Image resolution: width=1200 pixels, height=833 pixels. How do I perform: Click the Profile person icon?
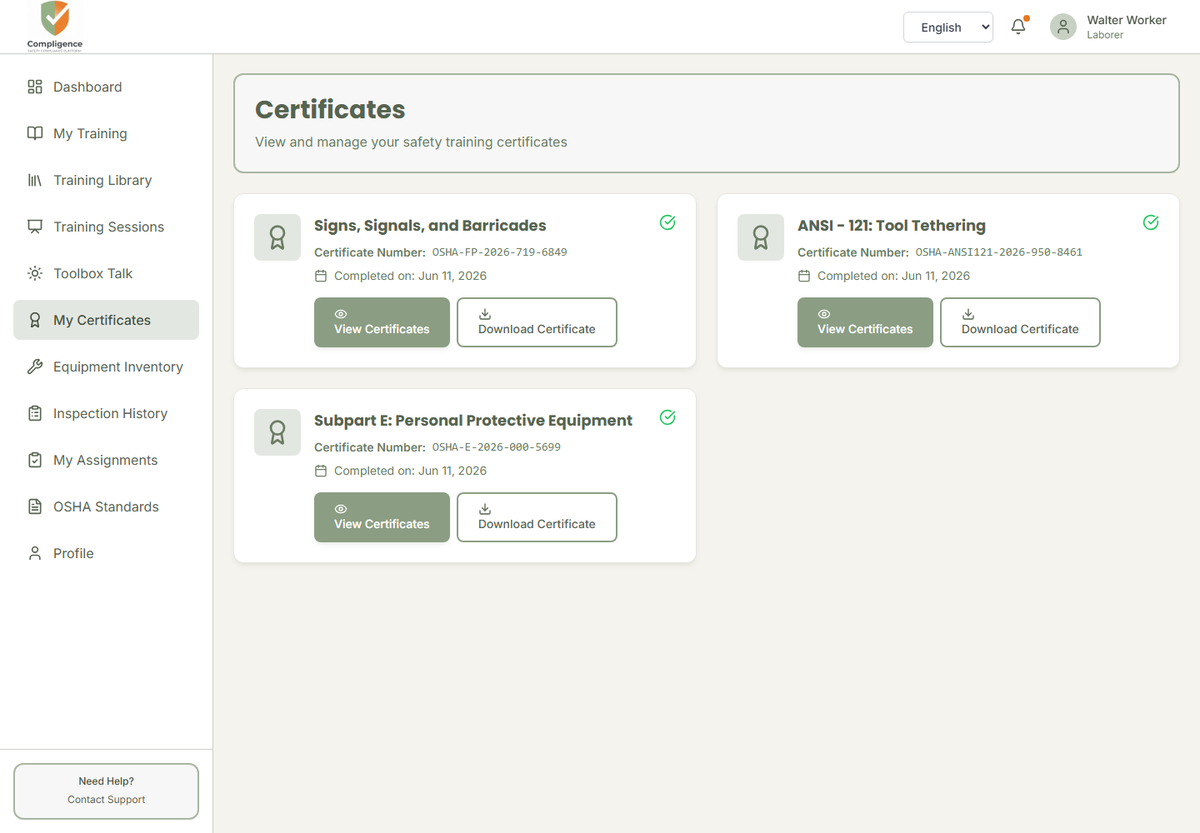35,553
